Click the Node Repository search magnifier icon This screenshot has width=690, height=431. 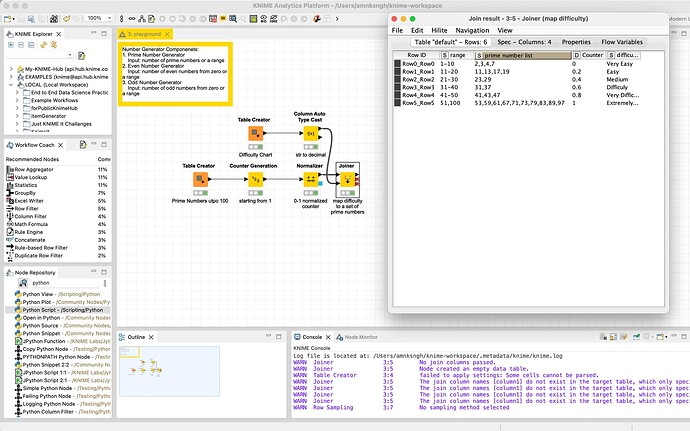coord(23,283)
